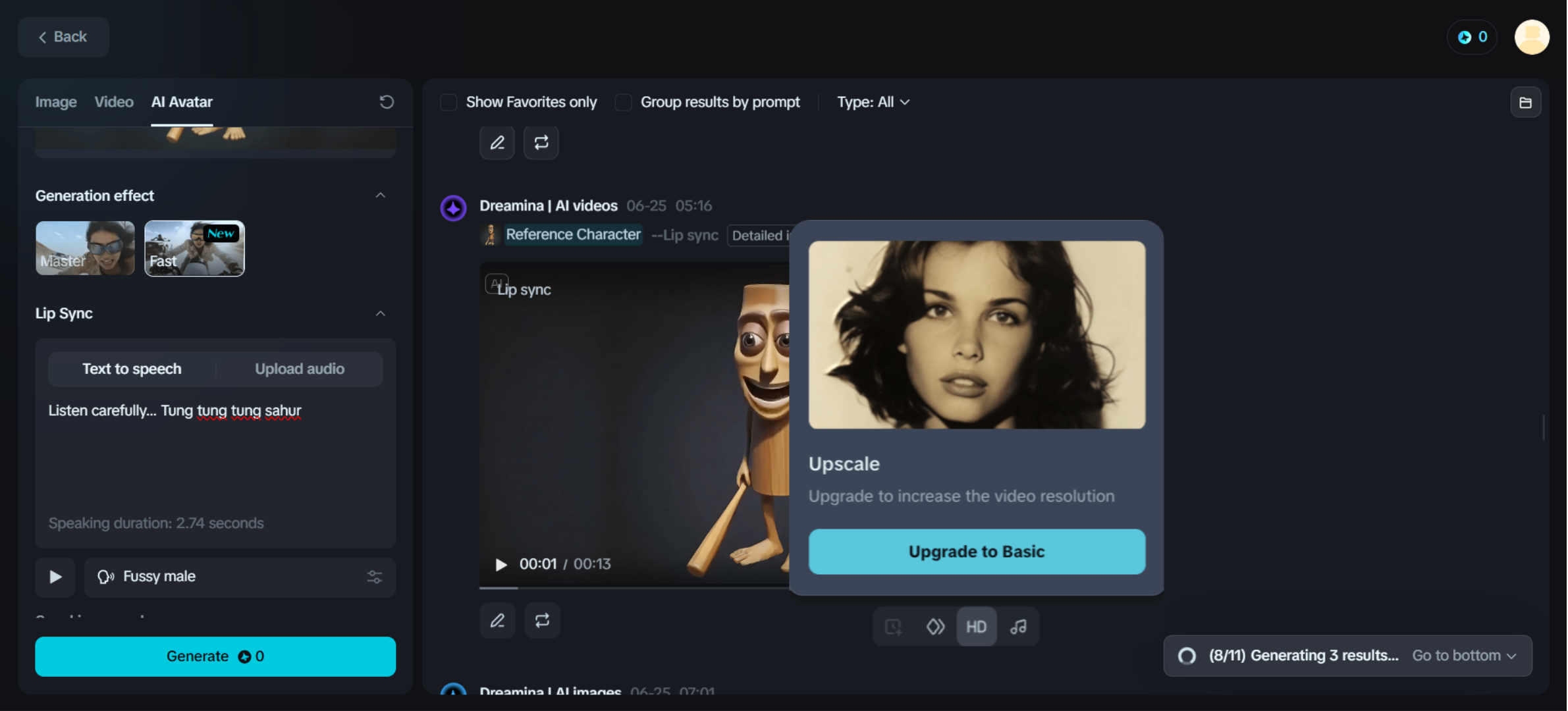Open the Type: All dropdown

tap(873, 102)
